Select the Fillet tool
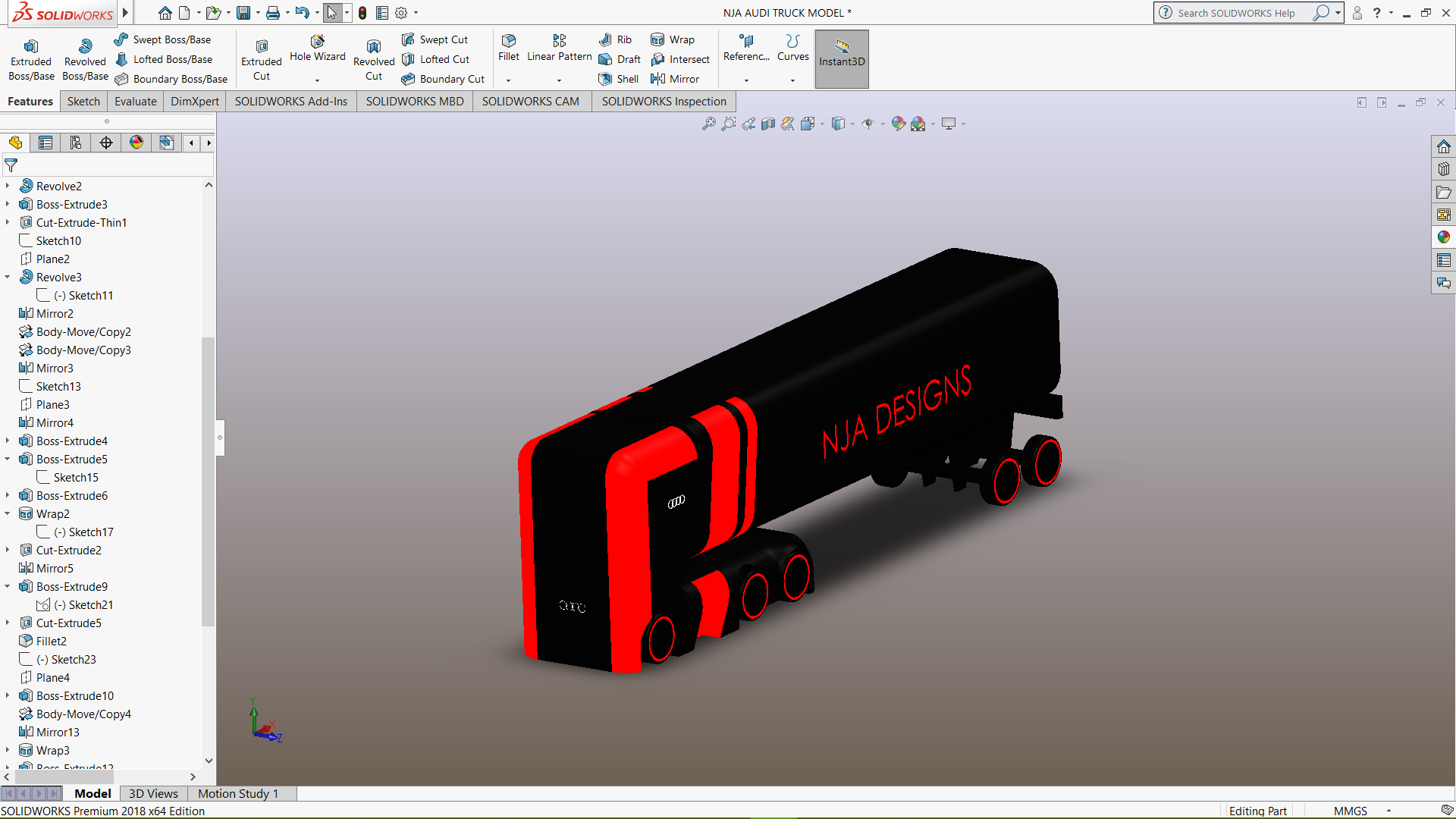The width and height of the screenshot is (1456, 819). tap(509, 49)
